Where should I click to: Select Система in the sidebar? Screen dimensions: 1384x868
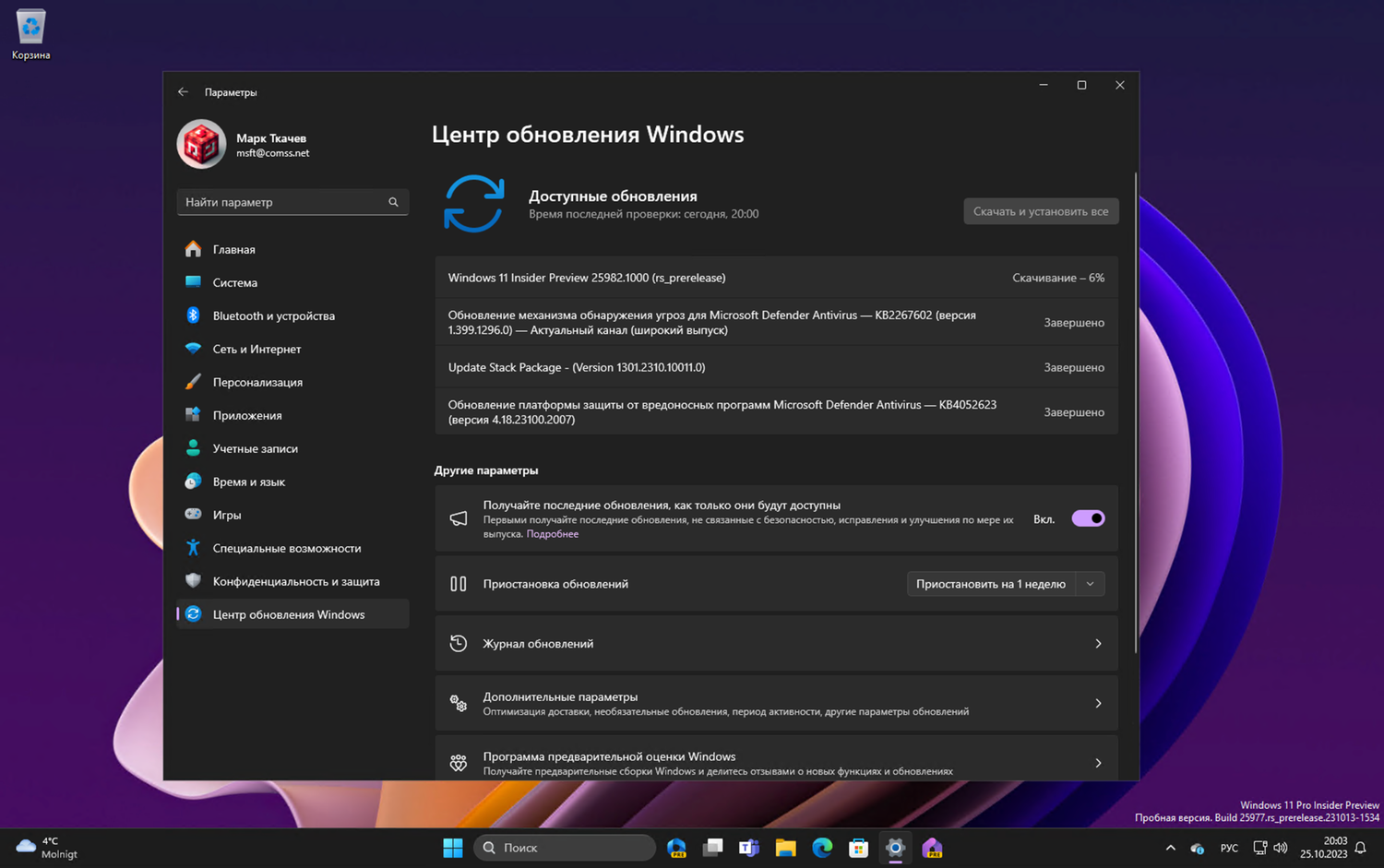coord(235,282)
